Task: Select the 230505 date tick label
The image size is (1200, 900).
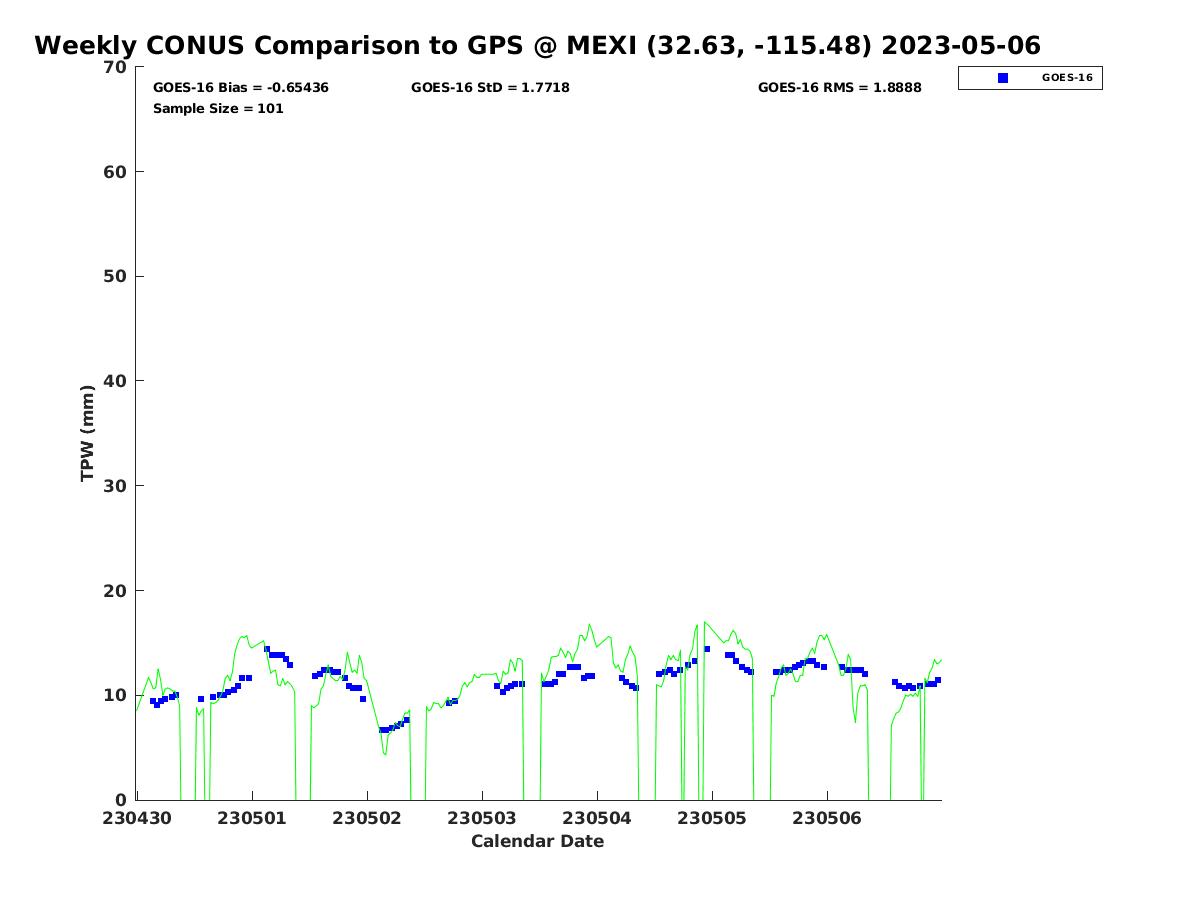Action: coord(712,817)
